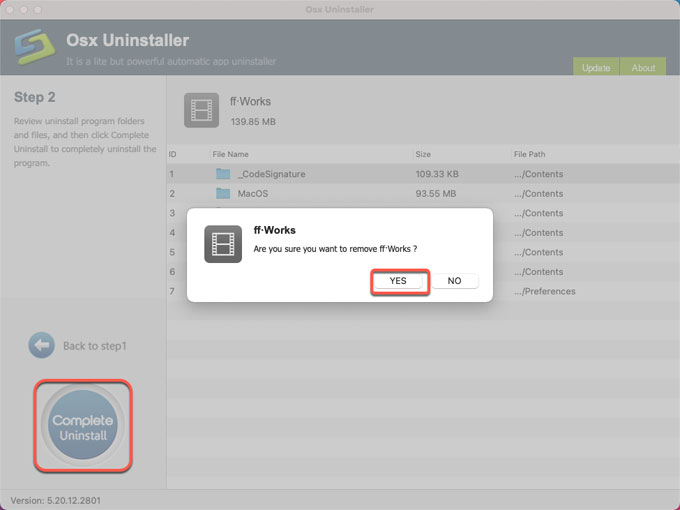Select the _CodeSignature folder icon
This screenshot has height=510, width=680.
pos(223,174)
